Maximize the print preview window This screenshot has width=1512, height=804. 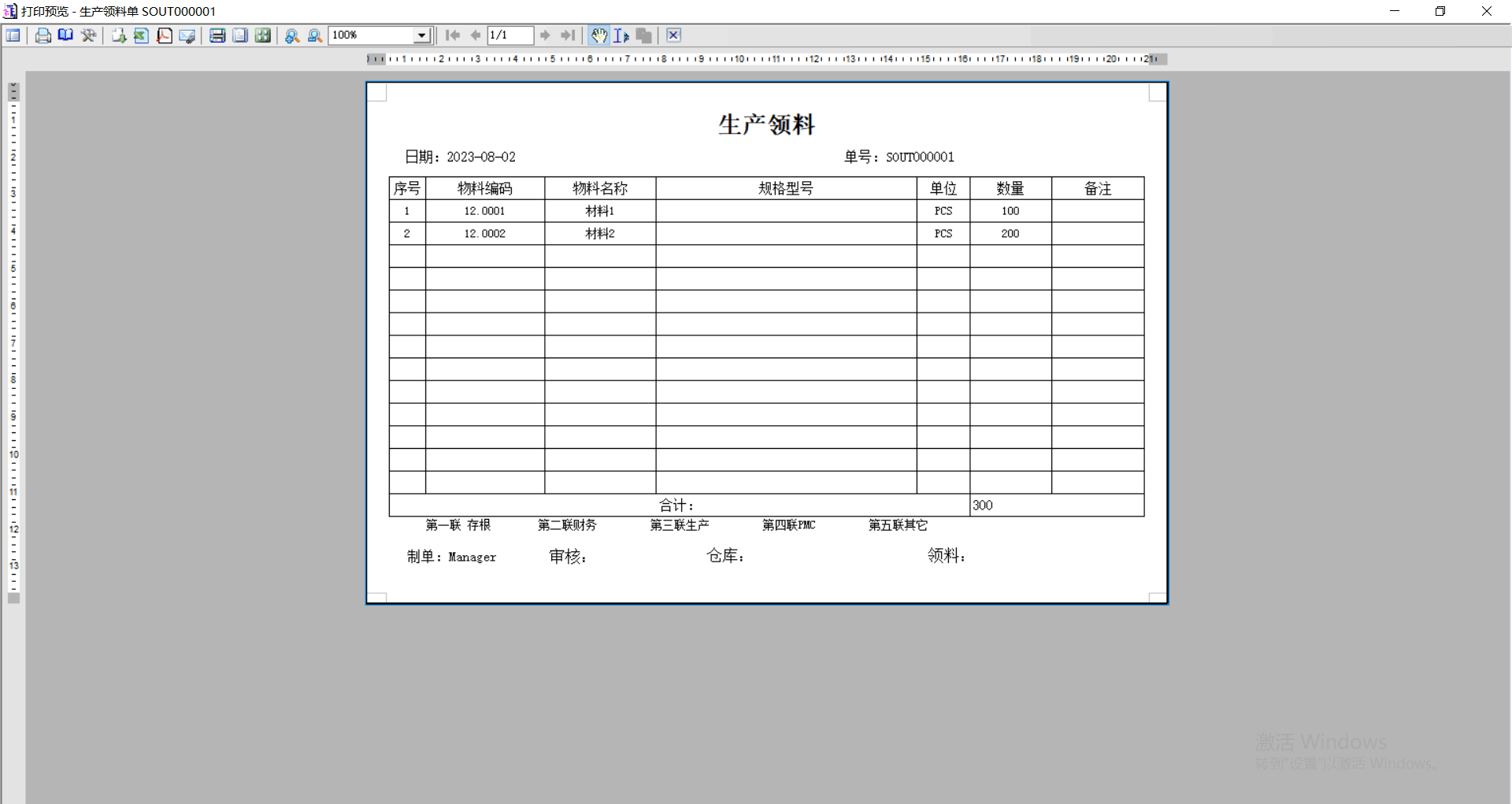[1440, 11]
